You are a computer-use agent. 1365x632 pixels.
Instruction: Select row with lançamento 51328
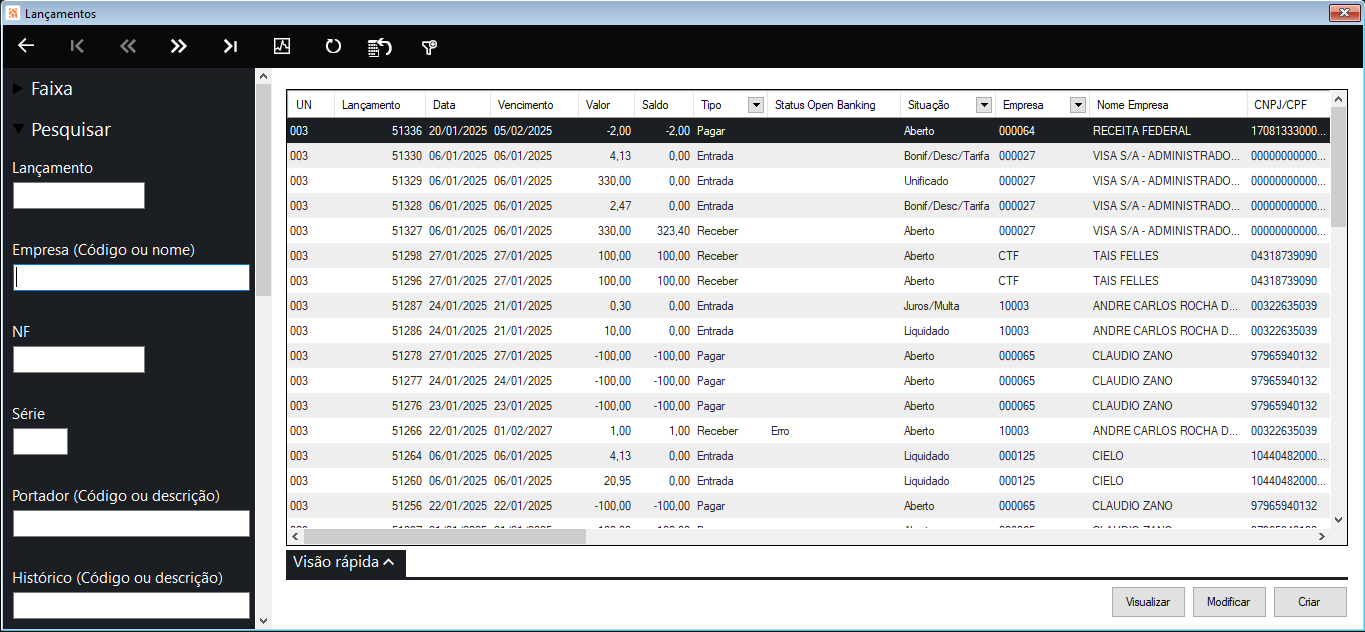point(809,206)
